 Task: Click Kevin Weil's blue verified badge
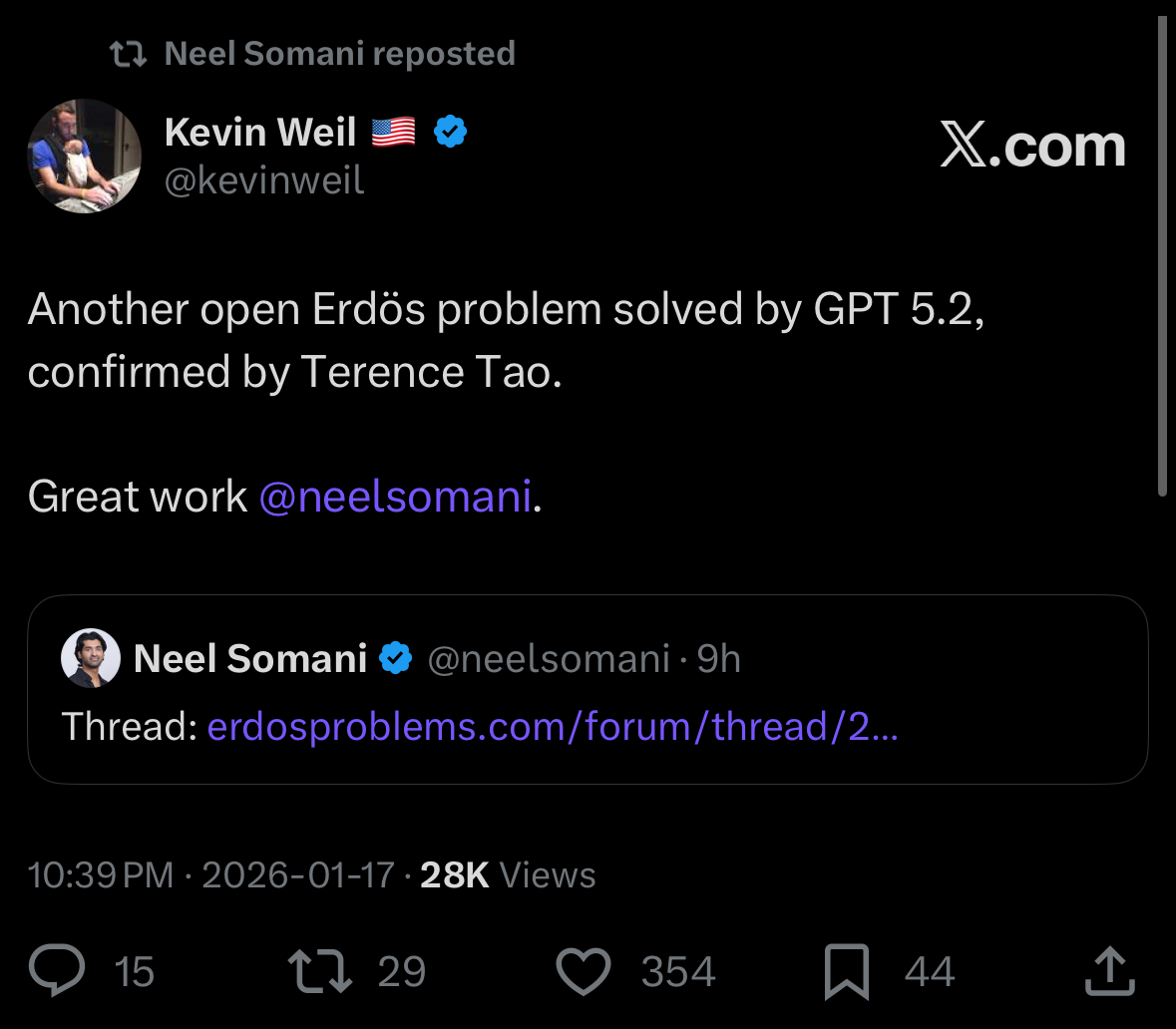[450, 132]
